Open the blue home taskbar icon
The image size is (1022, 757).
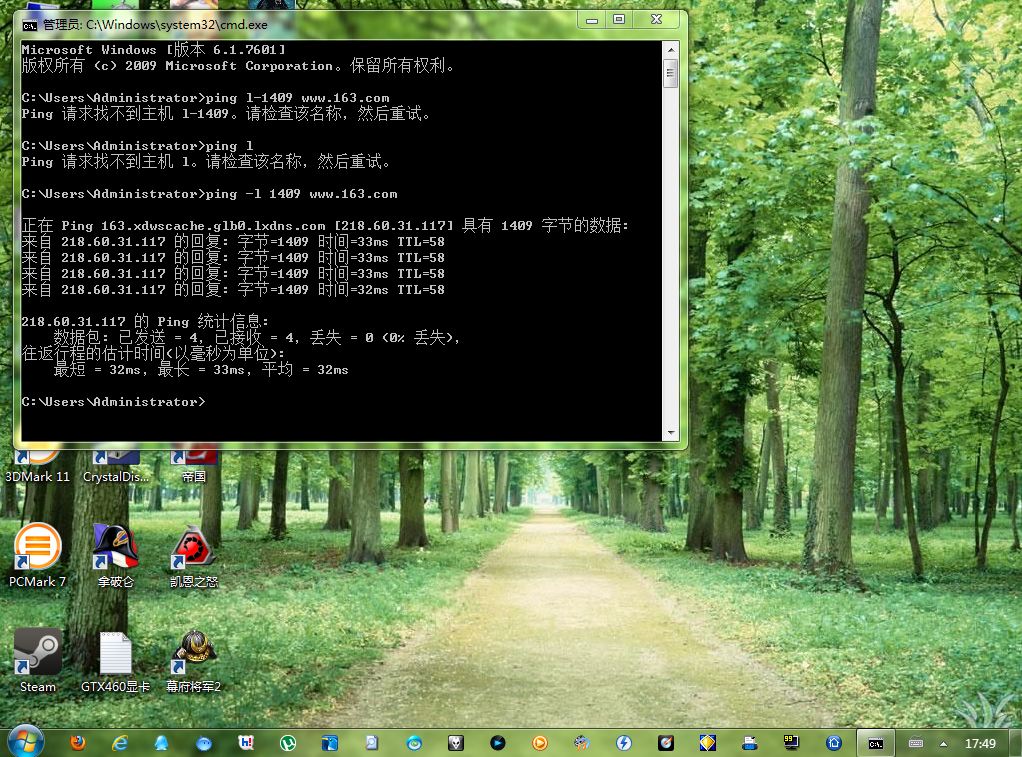(834, 743)
